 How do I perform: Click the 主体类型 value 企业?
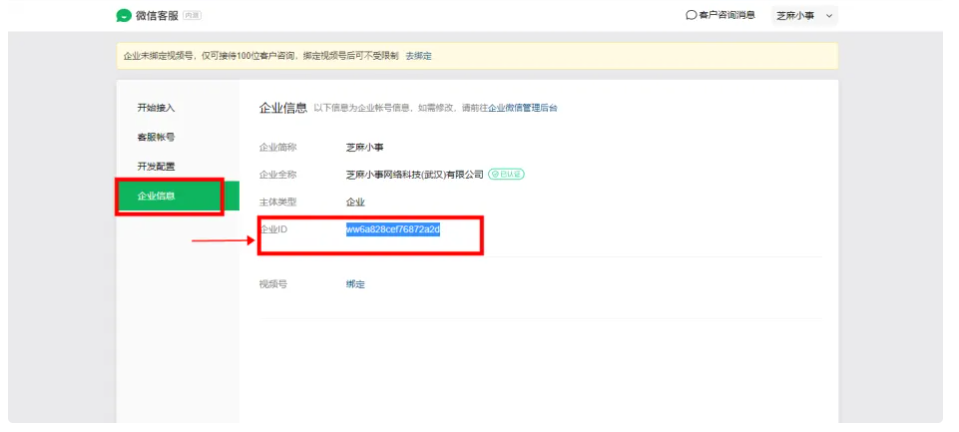tap(355, 202)
